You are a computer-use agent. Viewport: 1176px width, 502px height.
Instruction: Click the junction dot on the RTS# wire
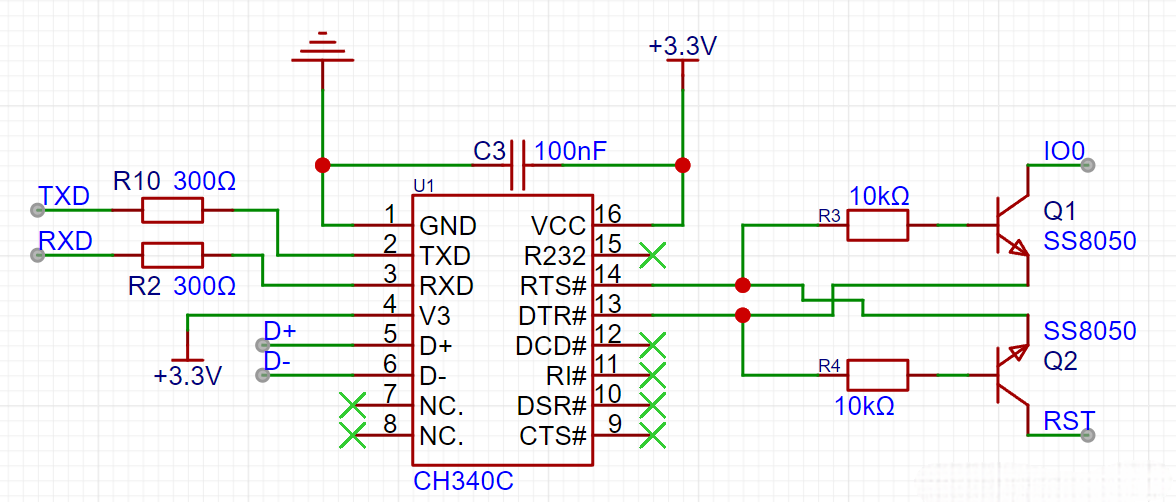coord(742,285)
